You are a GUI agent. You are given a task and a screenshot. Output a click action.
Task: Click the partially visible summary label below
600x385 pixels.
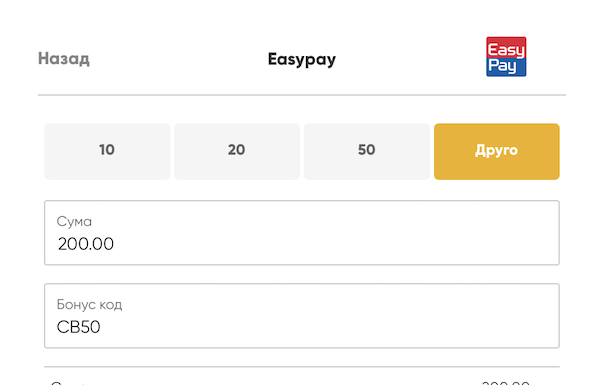point(69,382)
